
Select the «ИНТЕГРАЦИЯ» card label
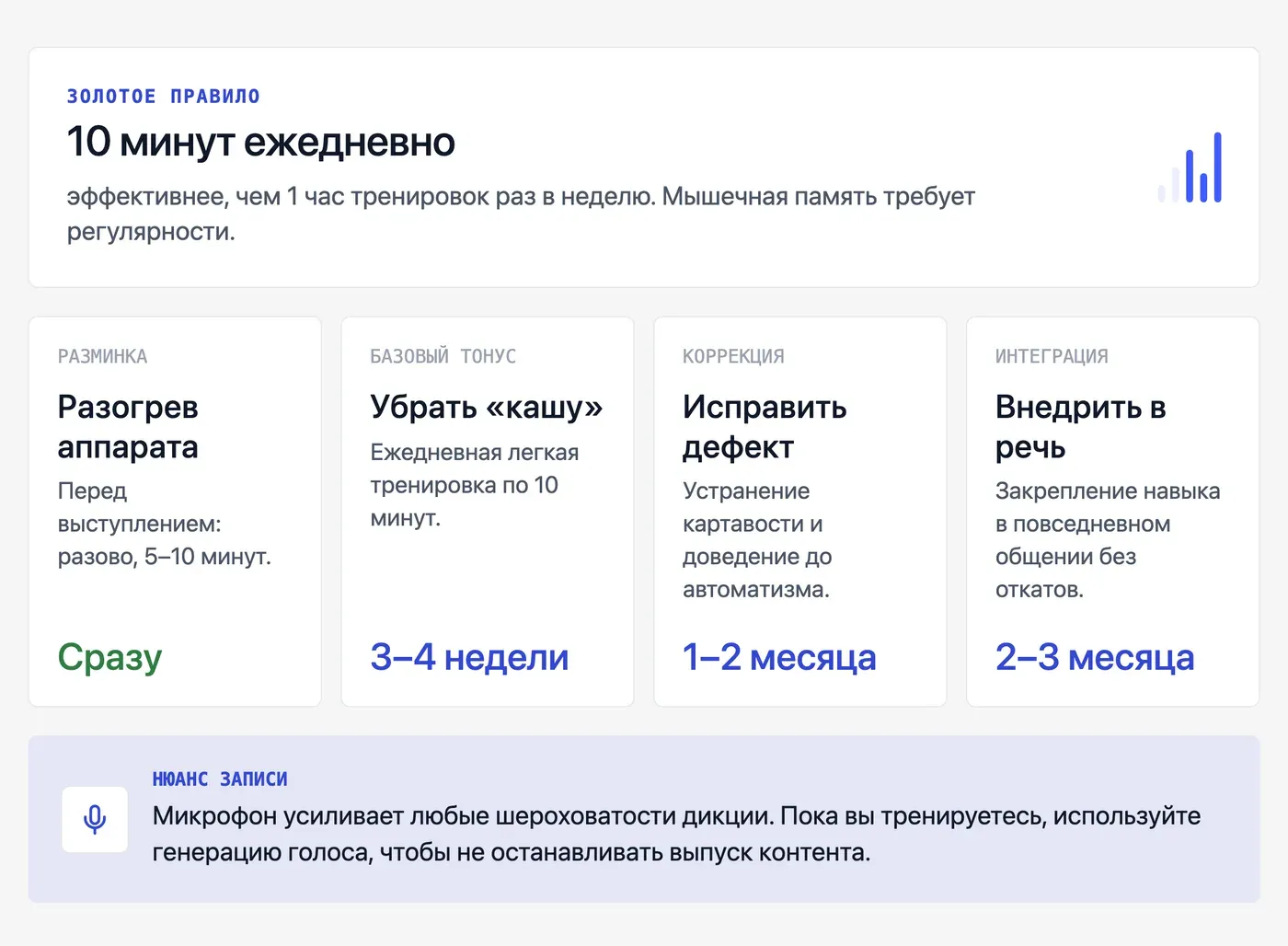click(1052, 356)
